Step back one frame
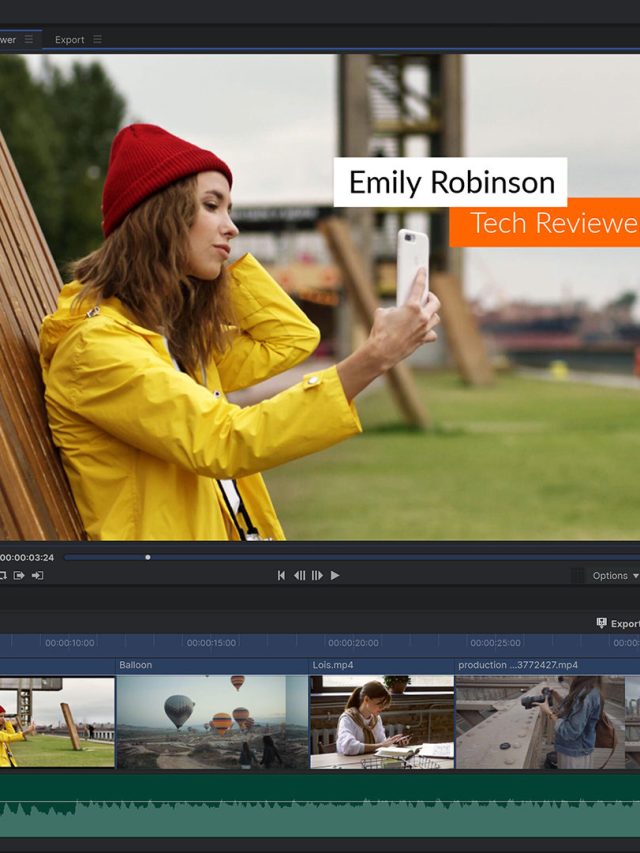Viewport: 640px width, 853px height. tap(299, 575)
